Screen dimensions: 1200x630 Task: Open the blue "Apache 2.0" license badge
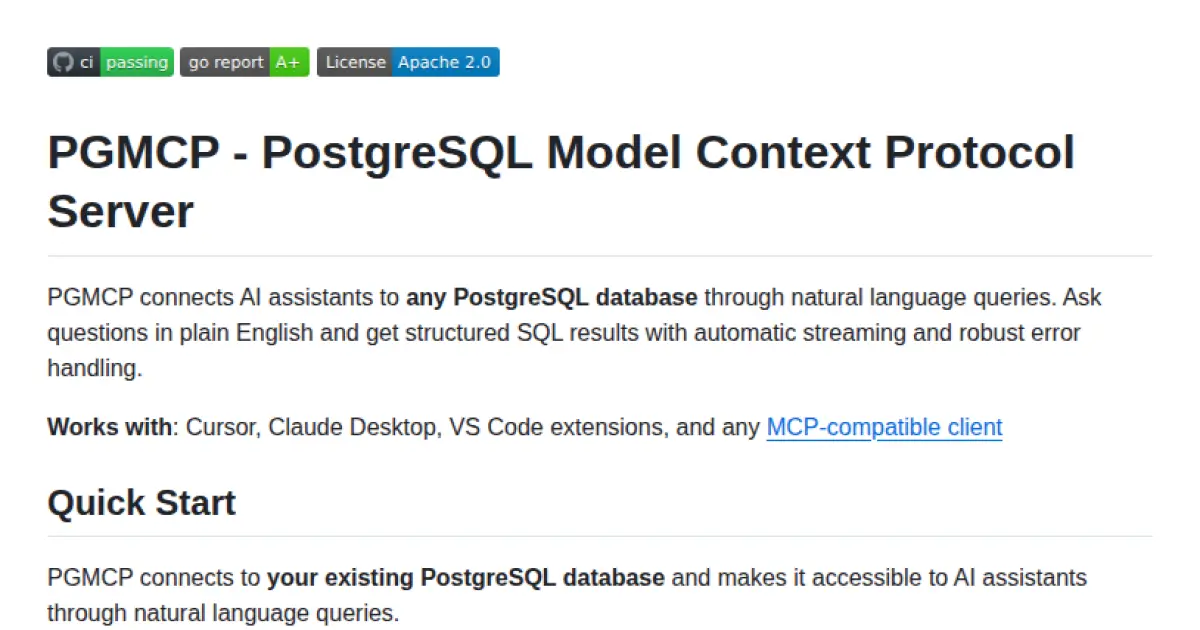pos(445,62)
